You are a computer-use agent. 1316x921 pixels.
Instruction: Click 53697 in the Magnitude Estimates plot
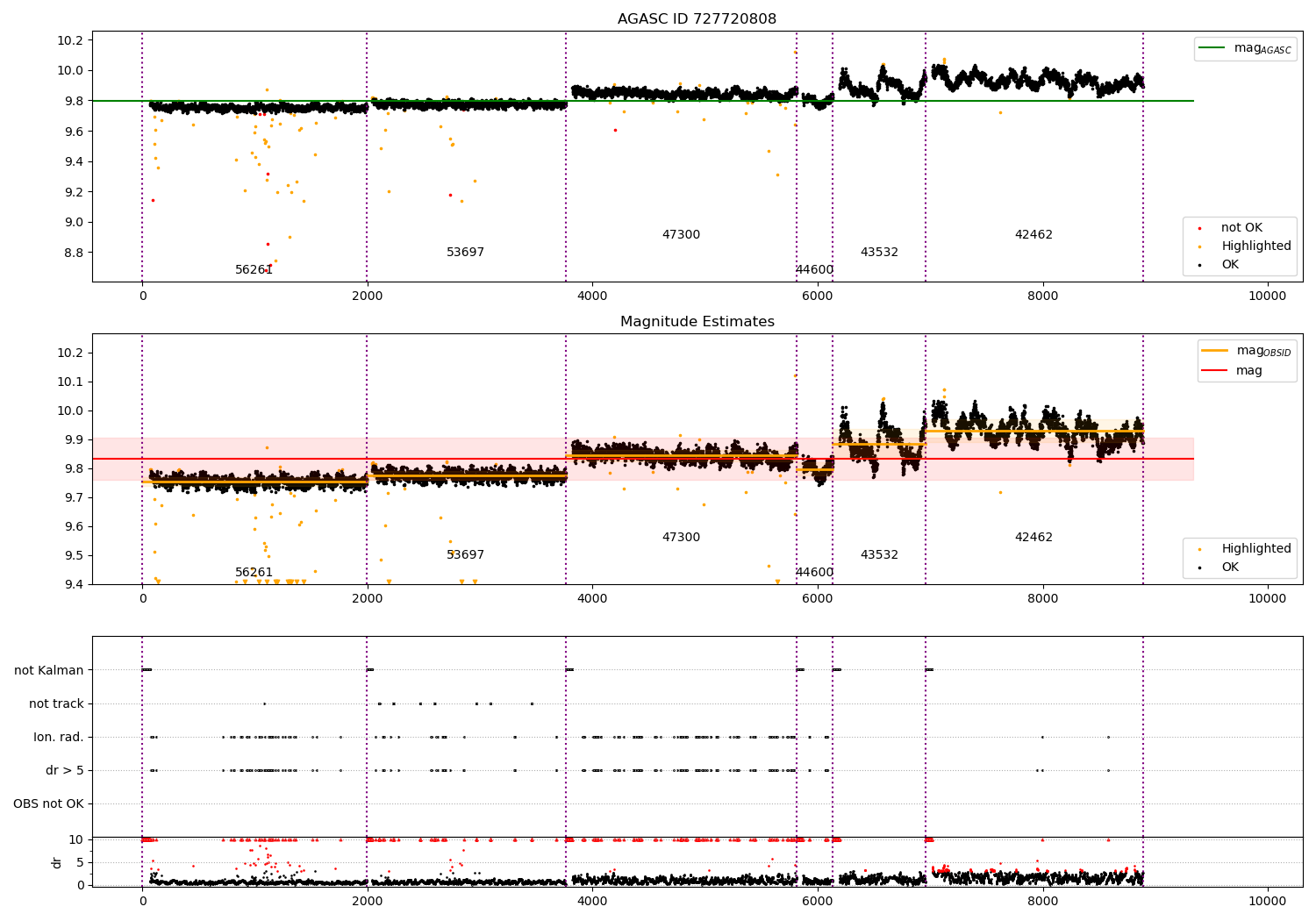(465, 555)
